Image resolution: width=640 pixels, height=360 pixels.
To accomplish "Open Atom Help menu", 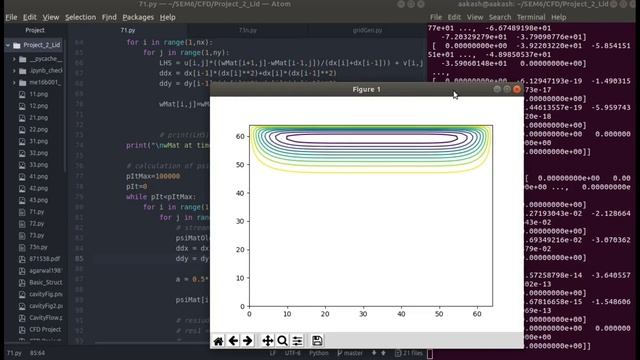I will [x=167, y=17].
